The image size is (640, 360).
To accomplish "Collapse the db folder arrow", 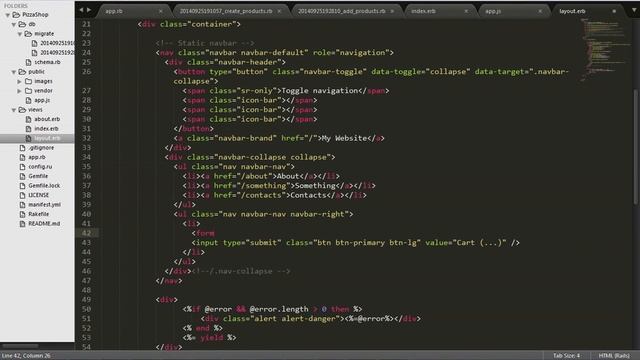I will pos(14,24).
